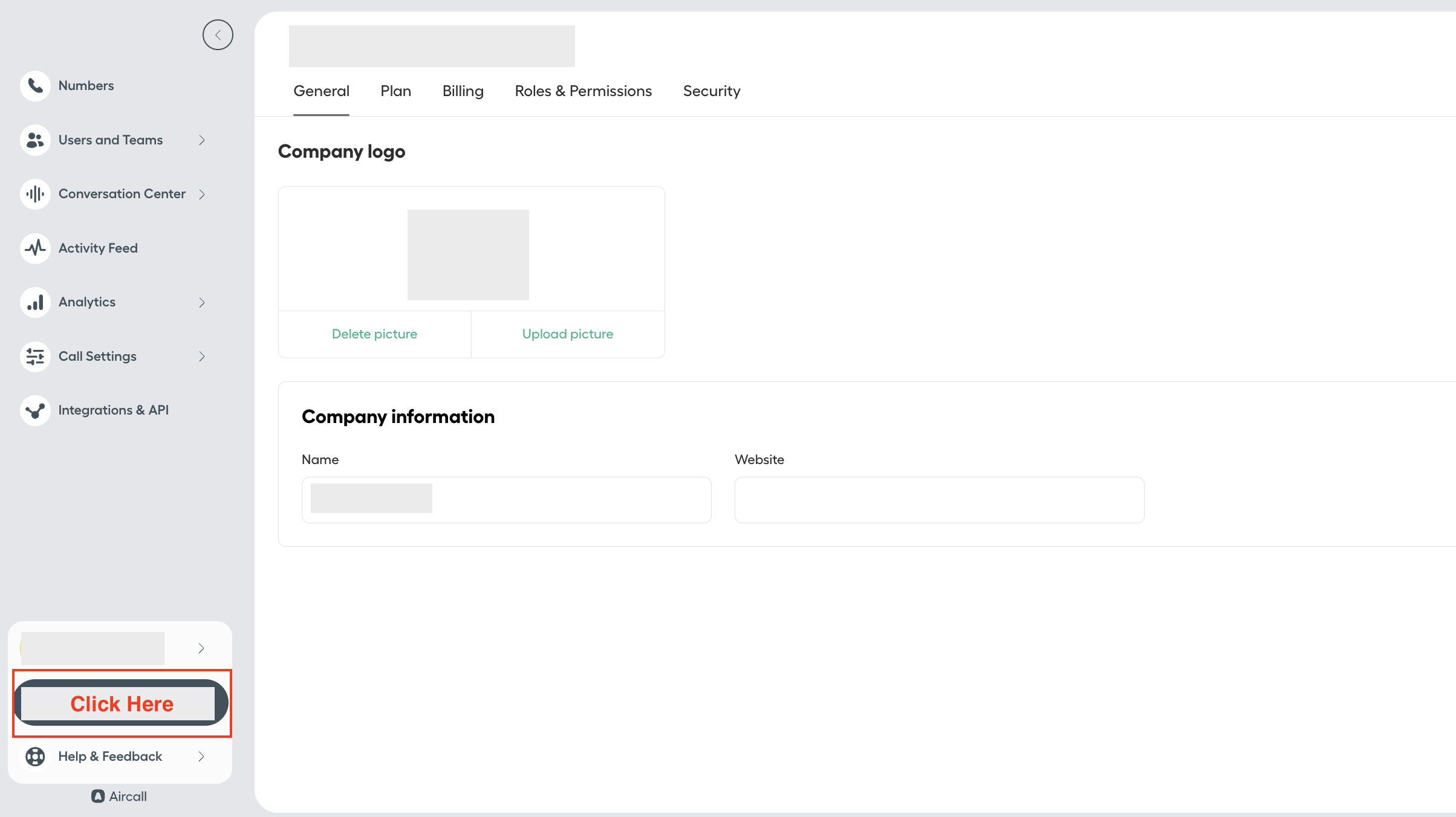Open the Numbers phone icon
Viewport: 1456px width, 817px height.
(35, 86)
